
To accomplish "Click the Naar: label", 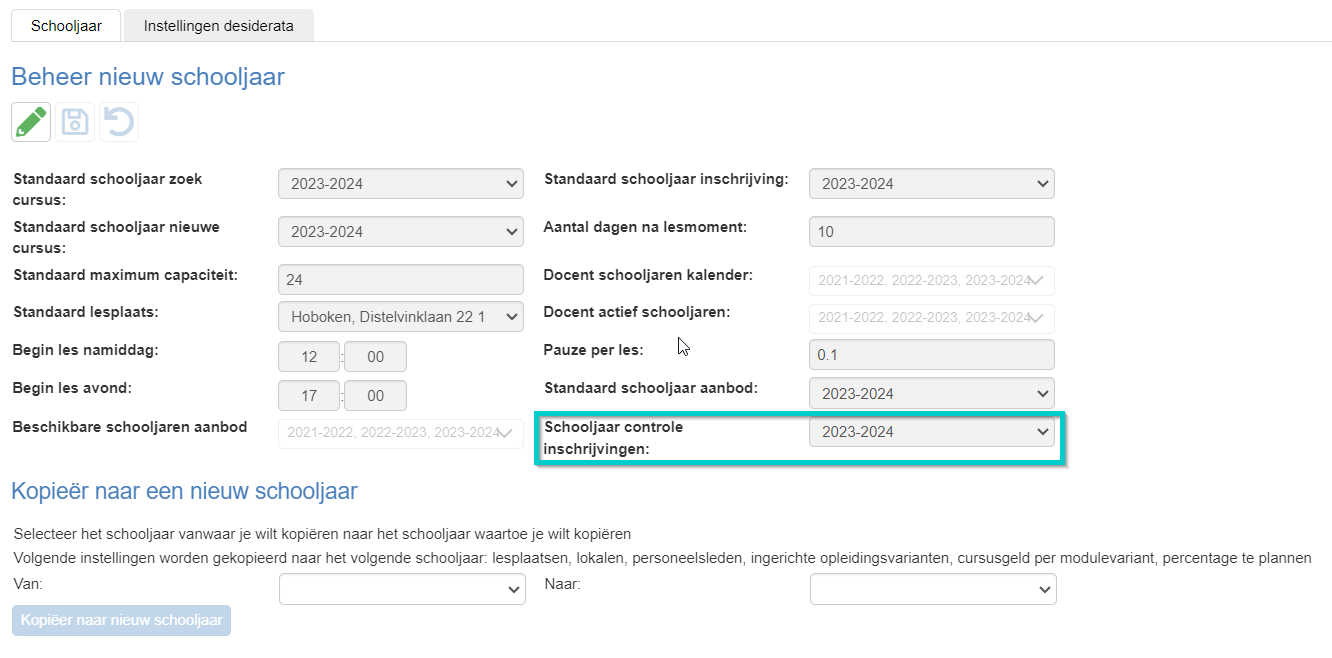I will [563, 583].
